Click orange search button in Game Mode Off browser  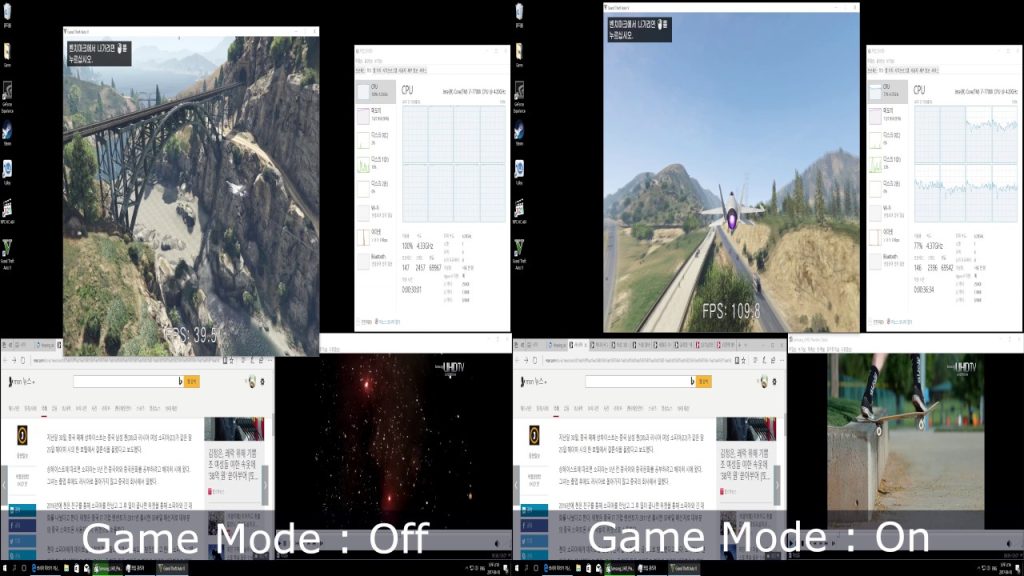click(191, 381)
